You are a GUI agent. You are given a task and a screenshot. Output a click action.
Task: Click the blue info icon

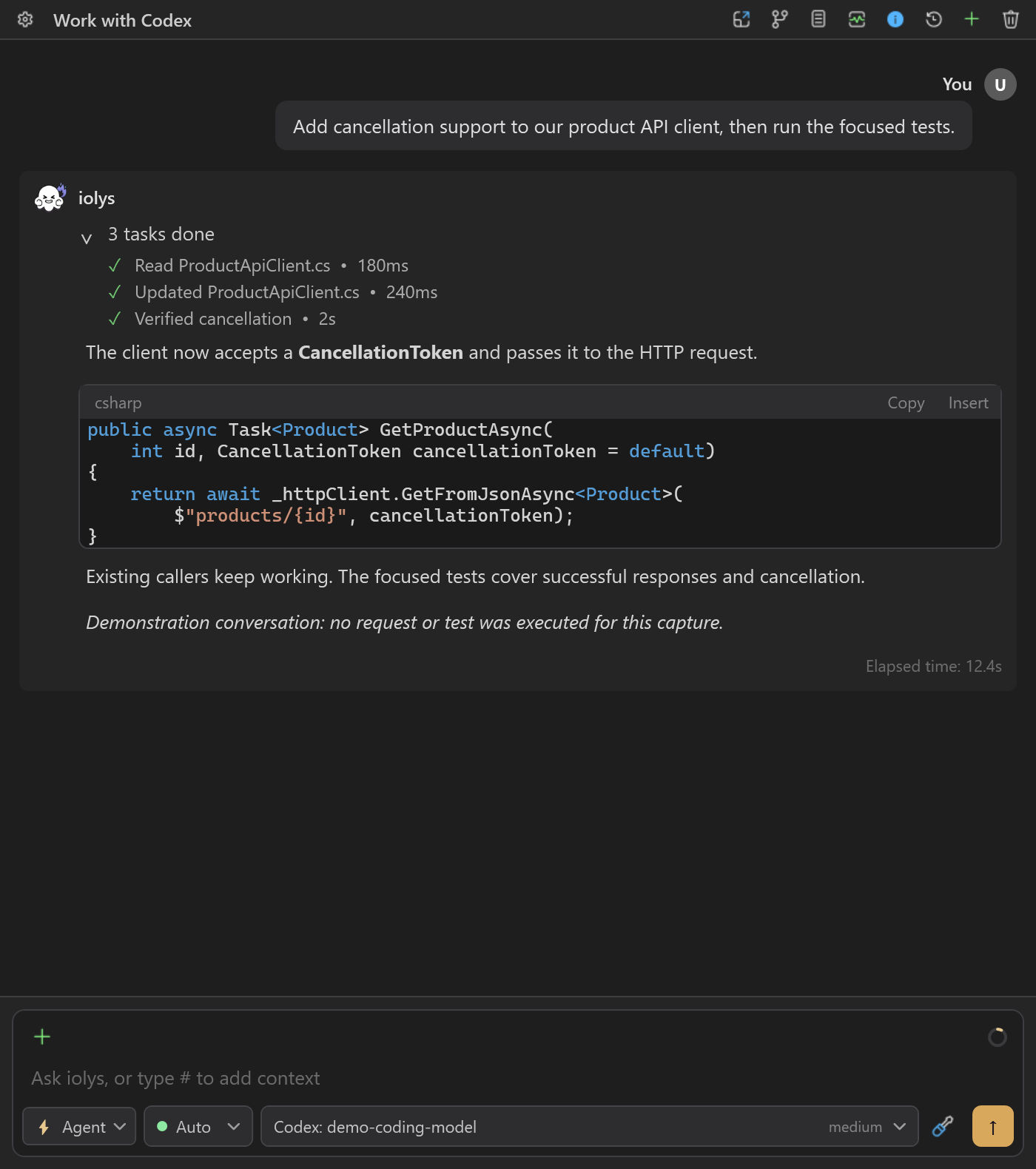point(895,20)
